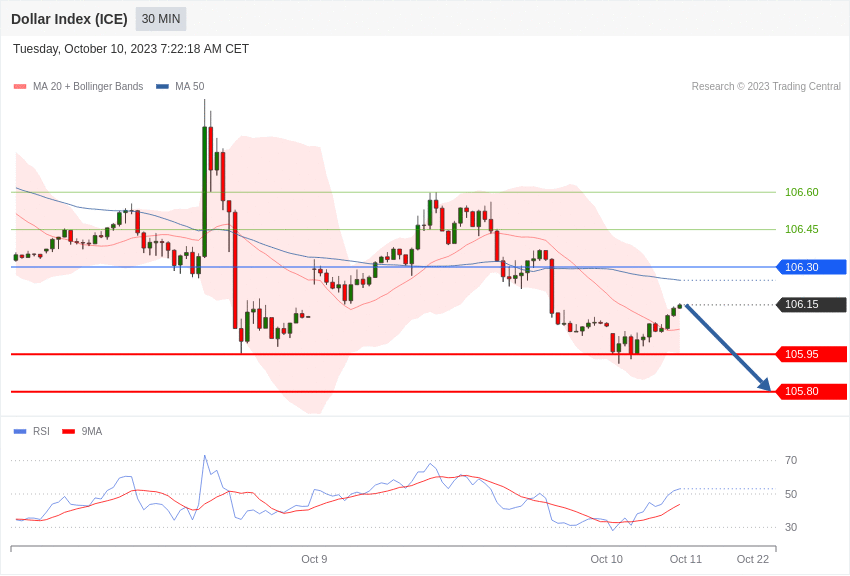Click the red 105.95 support price tag
Image resolution: width=850 pixels, height=576 pixels.
point(812,354)
